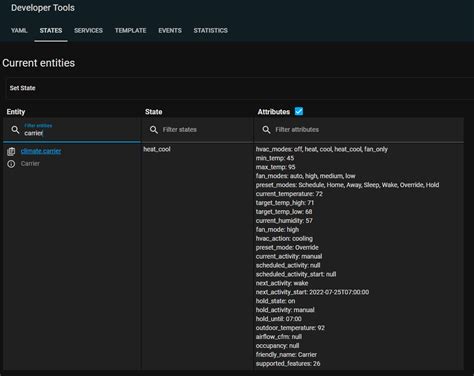Click the Carrier friendly name text
The image size is (474, 376).
30,164
